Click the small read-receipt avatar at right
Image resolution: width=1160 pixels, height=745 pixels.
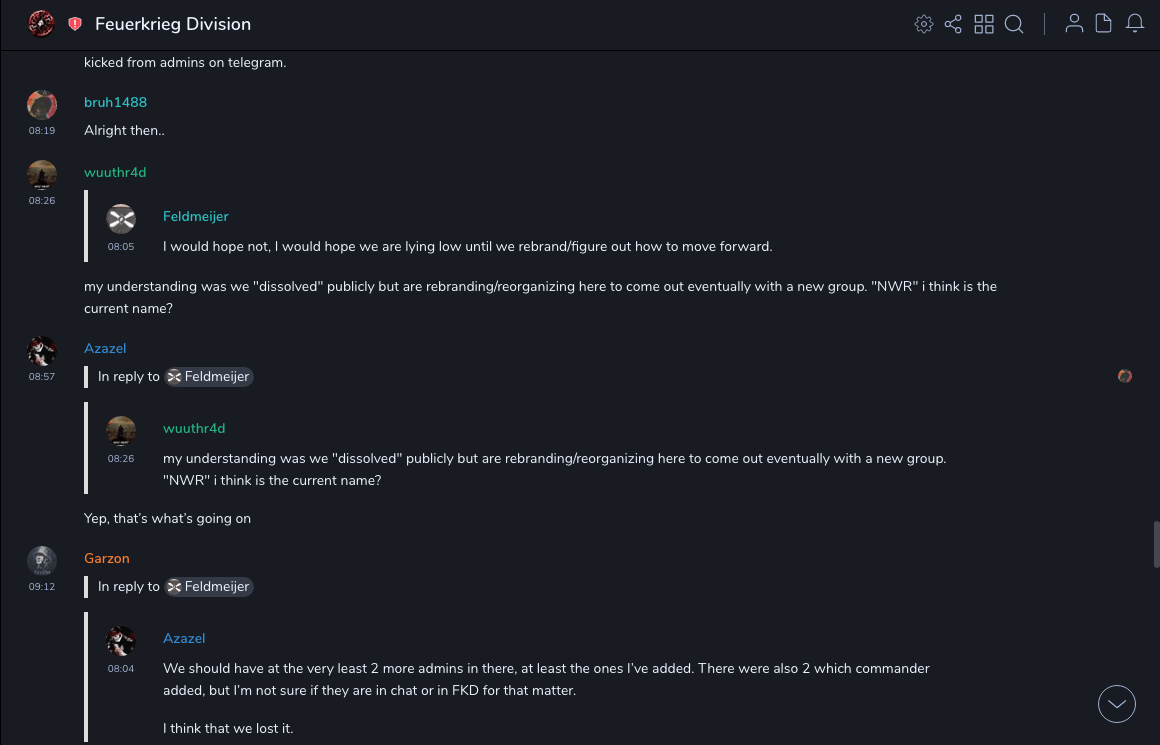click(1125, 376)
